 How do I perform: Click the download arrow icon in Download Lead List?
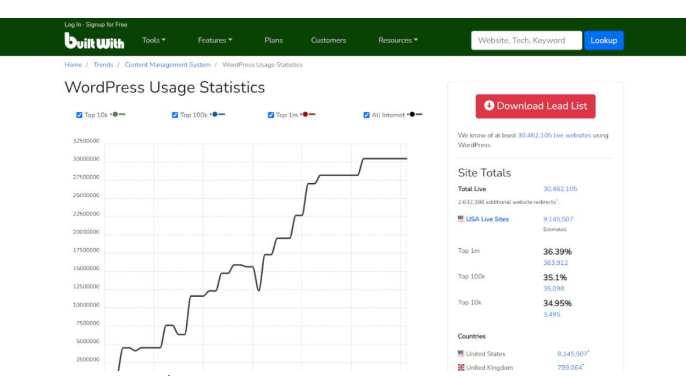(x=489, y=105)
